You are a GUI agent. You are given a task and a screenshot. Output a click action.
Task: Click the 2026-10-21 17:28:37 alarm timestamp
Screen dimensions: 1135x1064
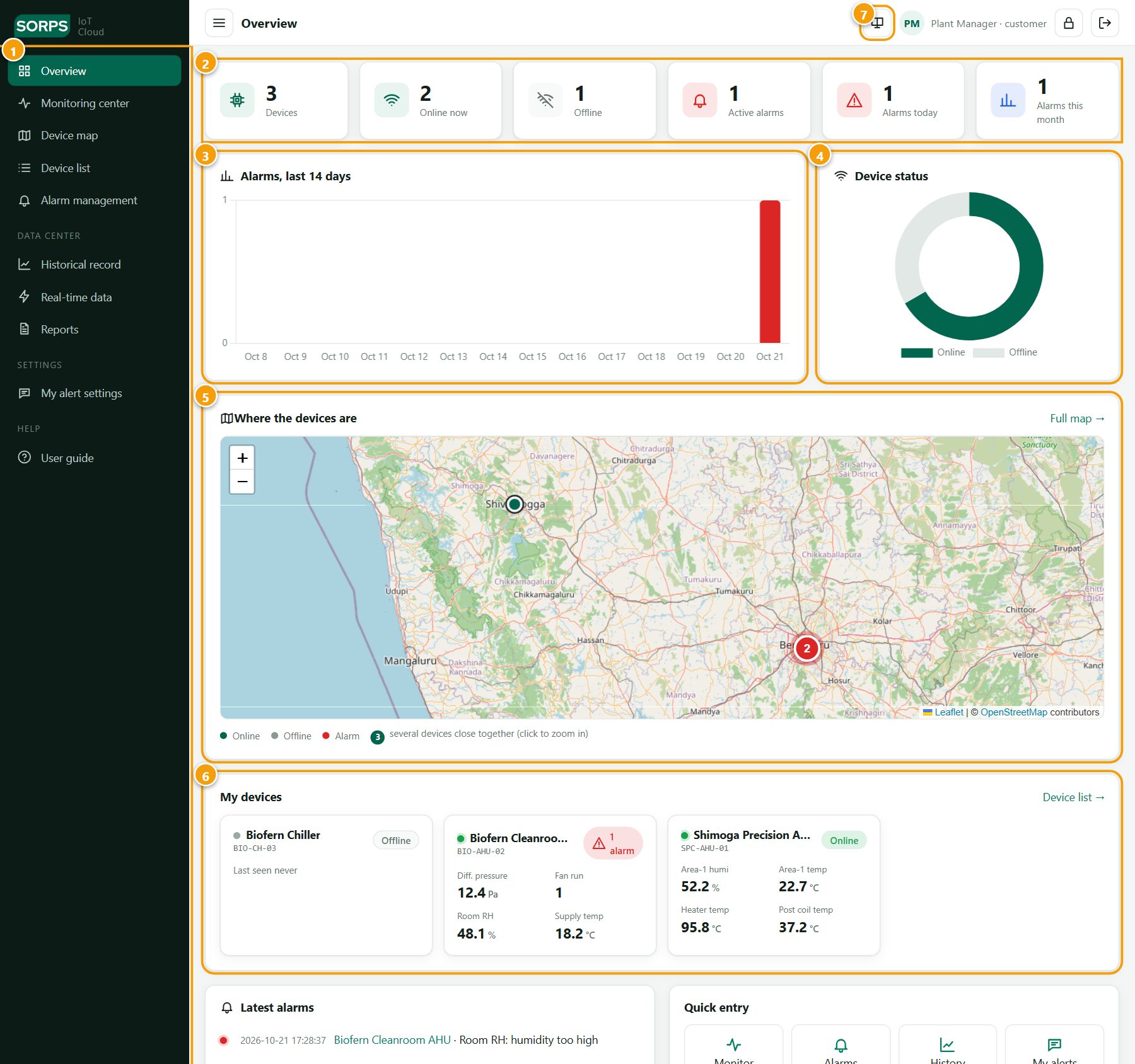pos(282,1041)
